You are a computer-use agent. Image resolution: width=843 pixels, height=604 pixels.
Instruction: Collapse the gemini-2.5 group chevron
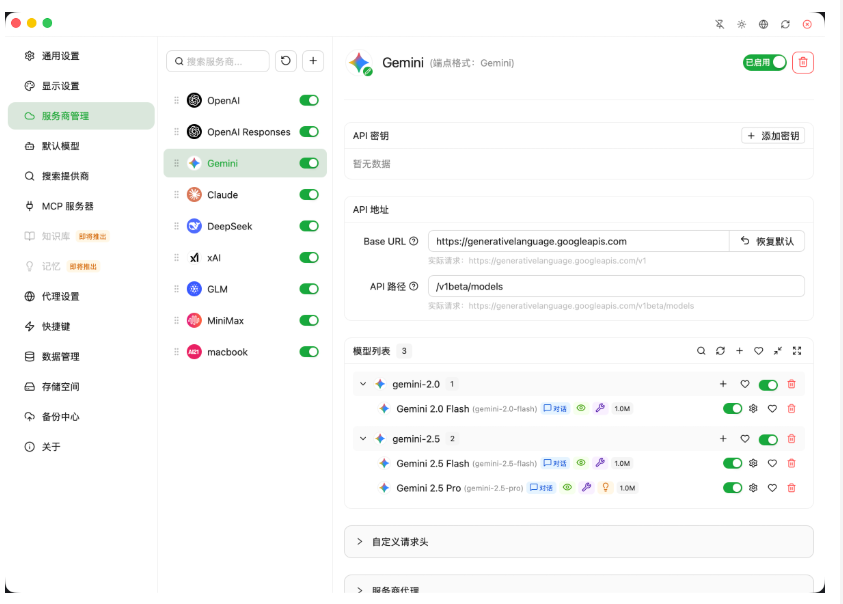pyautogui.click(x=363, y=439)
